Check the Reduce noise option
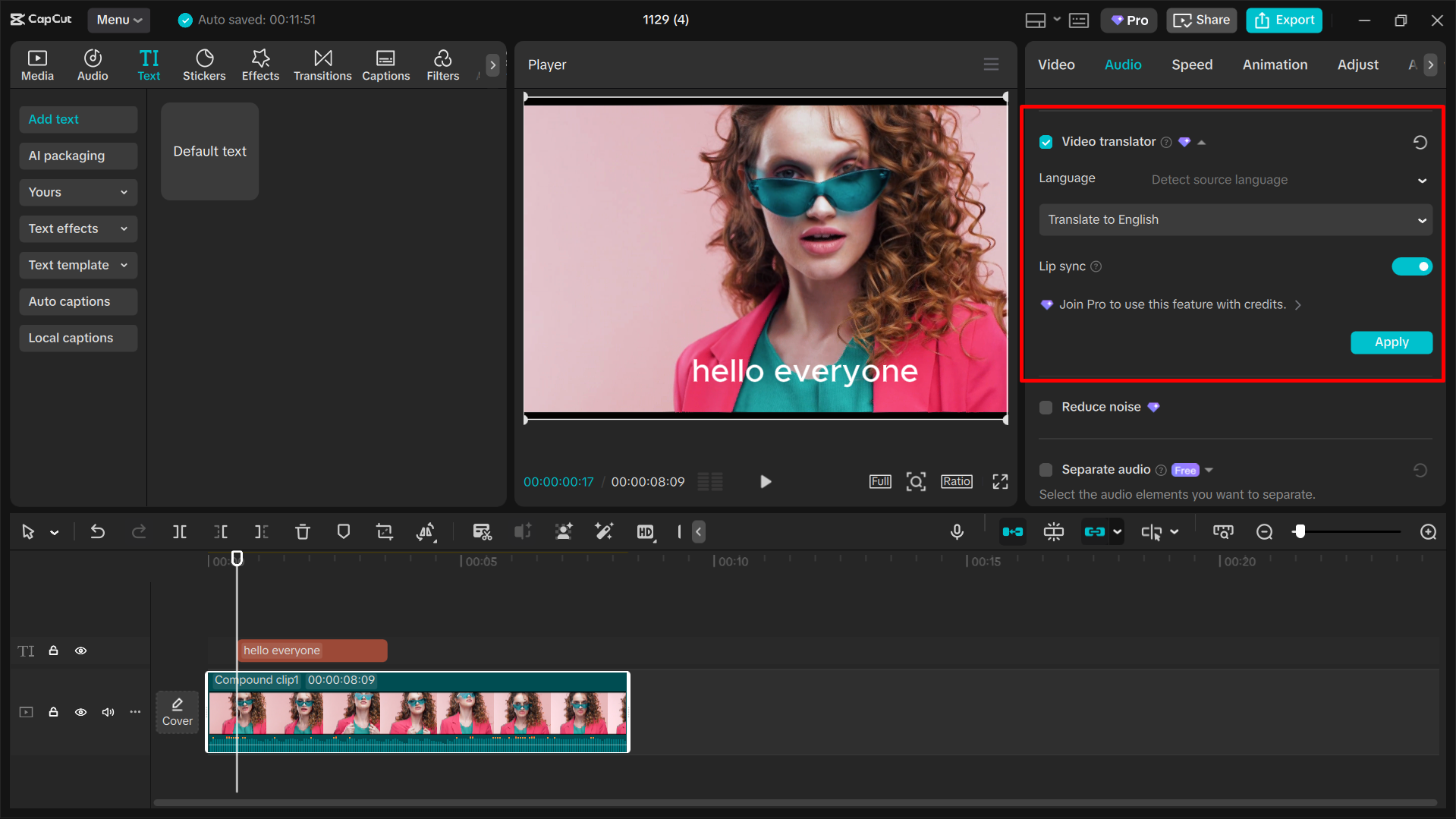This screenshot has height=819, width=1456. pos(1046,407)
